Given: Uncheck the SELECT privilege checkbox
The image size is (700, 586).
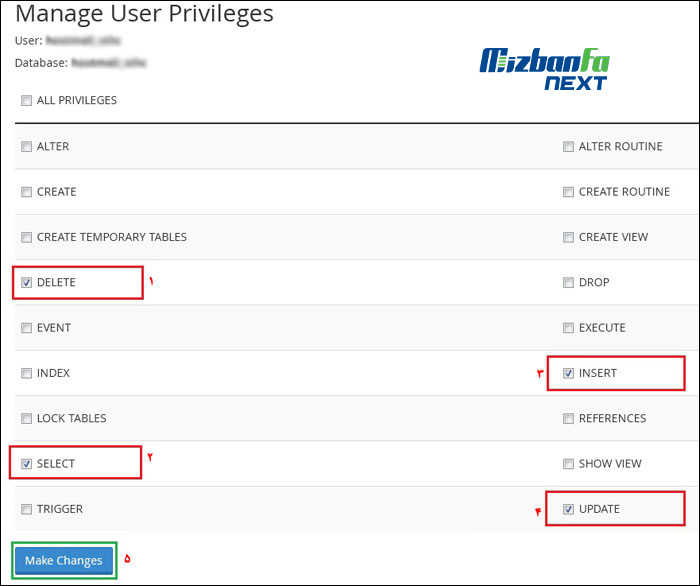Looking at the screenshot, I should pos(27,464).
